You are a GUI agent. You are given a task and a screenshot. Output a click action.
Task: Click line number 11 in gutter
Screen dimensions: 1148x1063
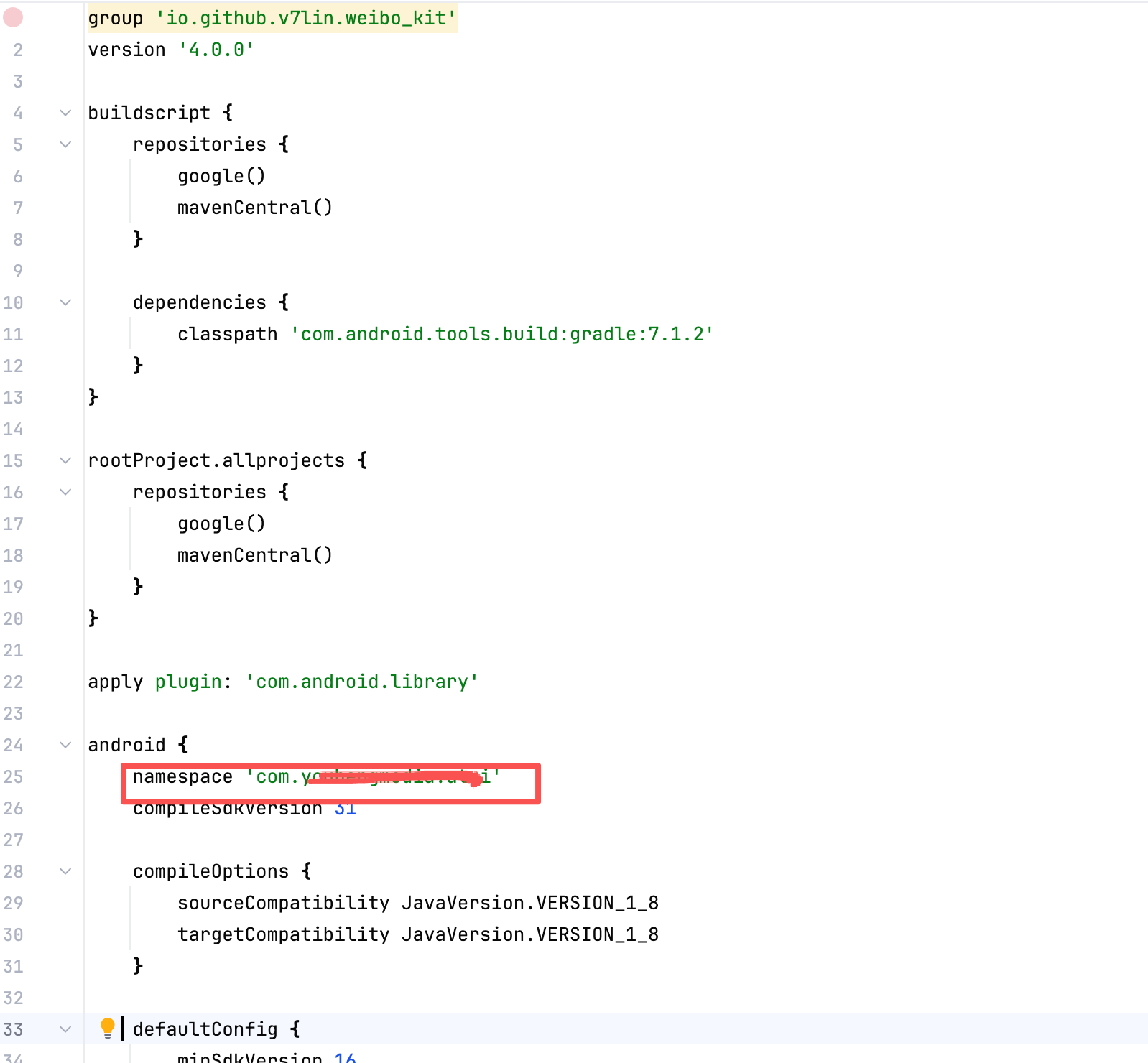click(14, 334)
